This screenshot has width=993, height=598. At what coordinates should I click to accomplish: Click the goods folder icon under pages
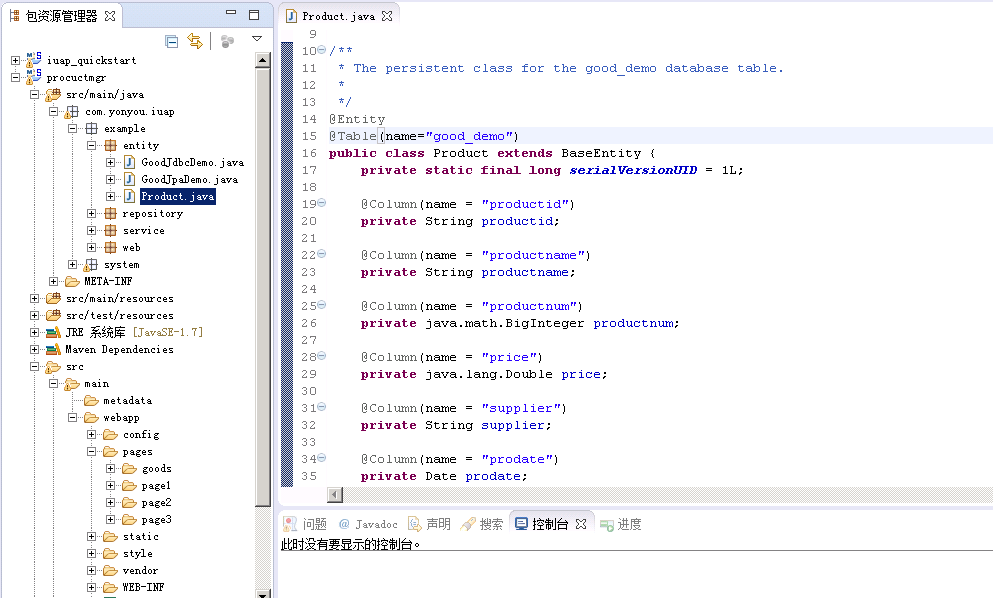[130, 468]
